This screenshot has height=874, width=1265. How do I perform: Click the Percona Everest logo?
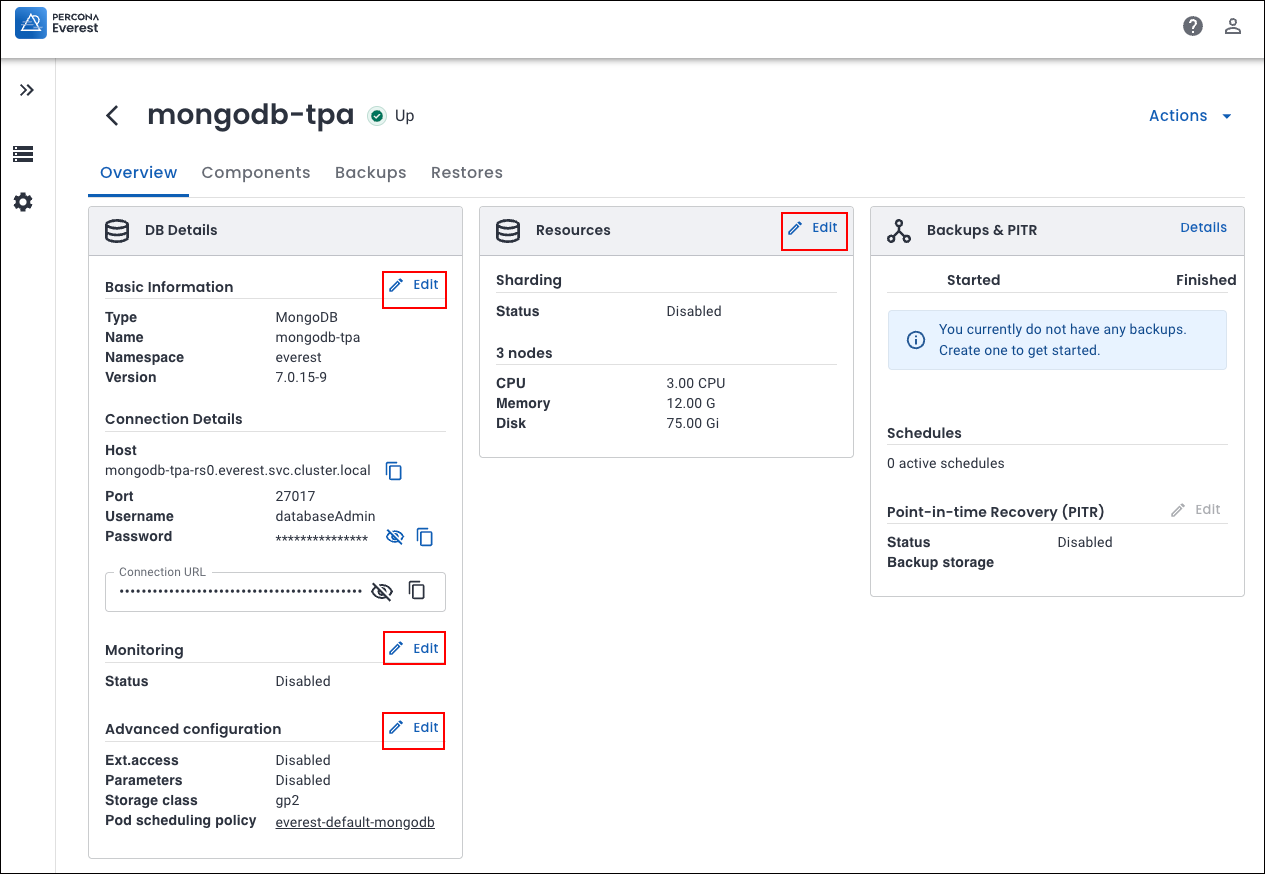pyautogui.click(x=58, y=23)
